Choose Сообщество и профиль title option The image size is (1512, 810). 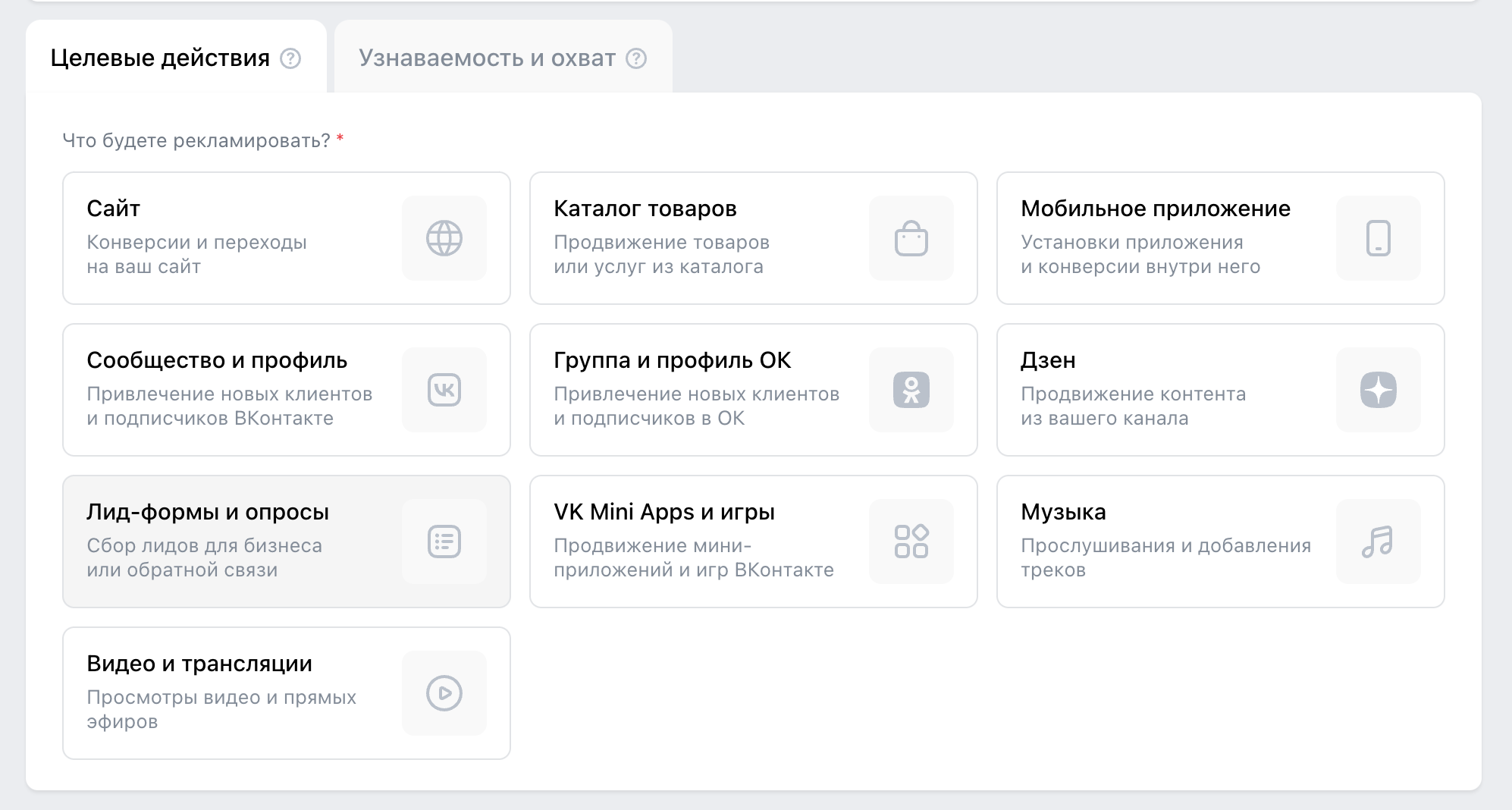[x=217, y=360]
